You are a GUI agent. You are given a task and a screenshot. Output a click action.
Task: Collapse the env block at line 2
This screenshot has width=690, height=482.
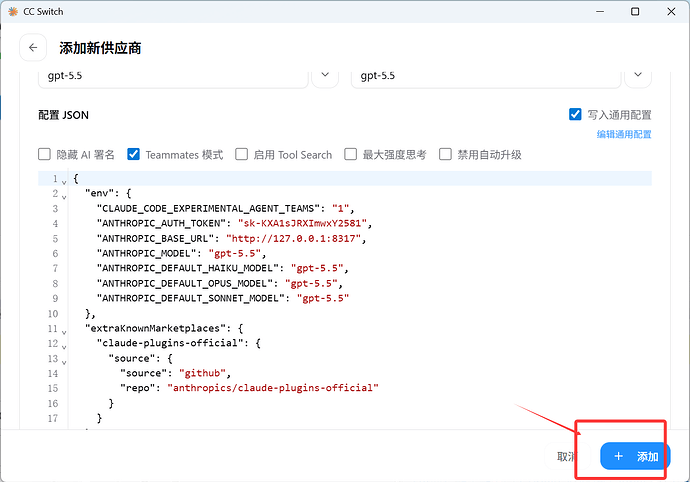[64, 196]
